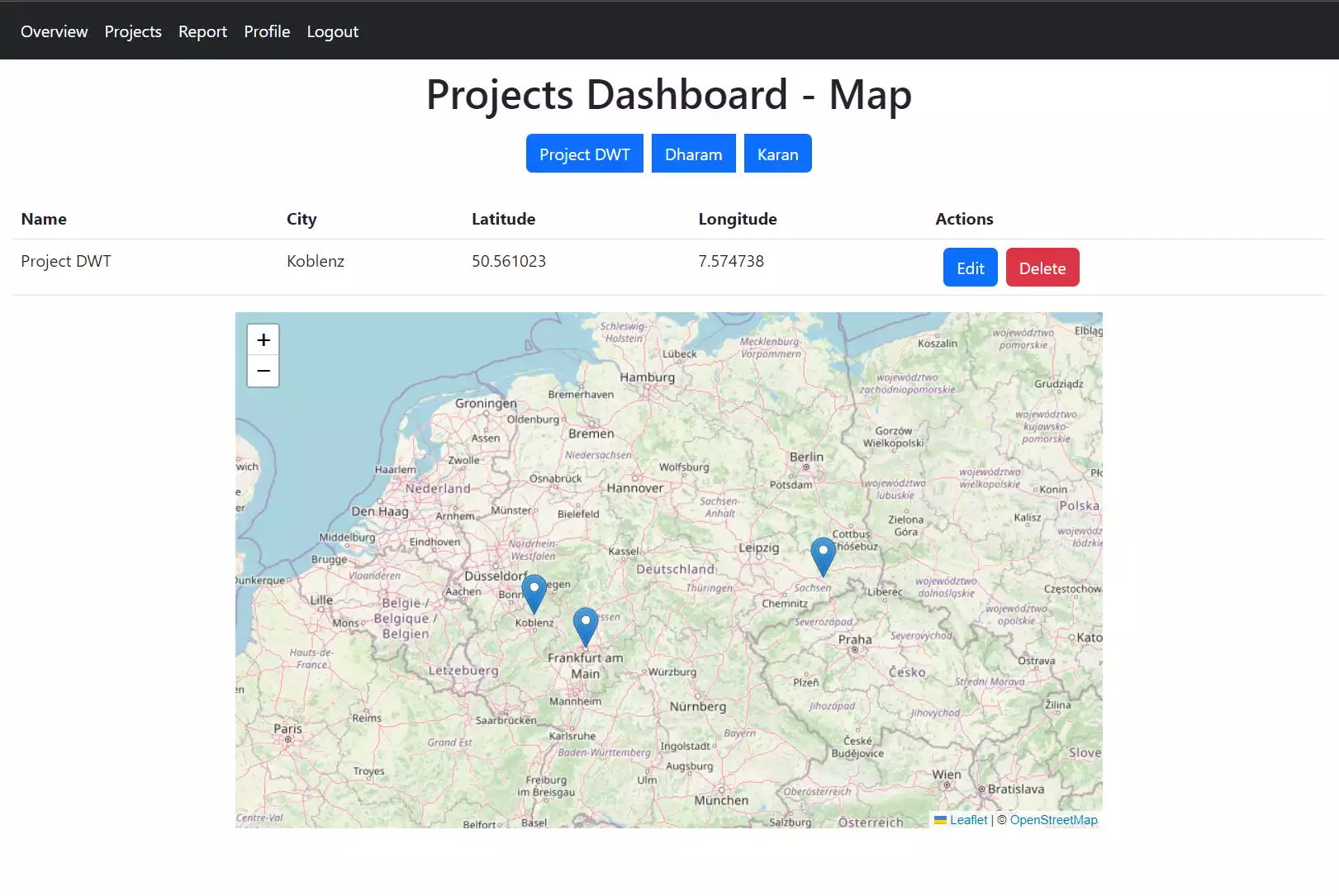Click the map marker above Koblenz

[534, 592]
